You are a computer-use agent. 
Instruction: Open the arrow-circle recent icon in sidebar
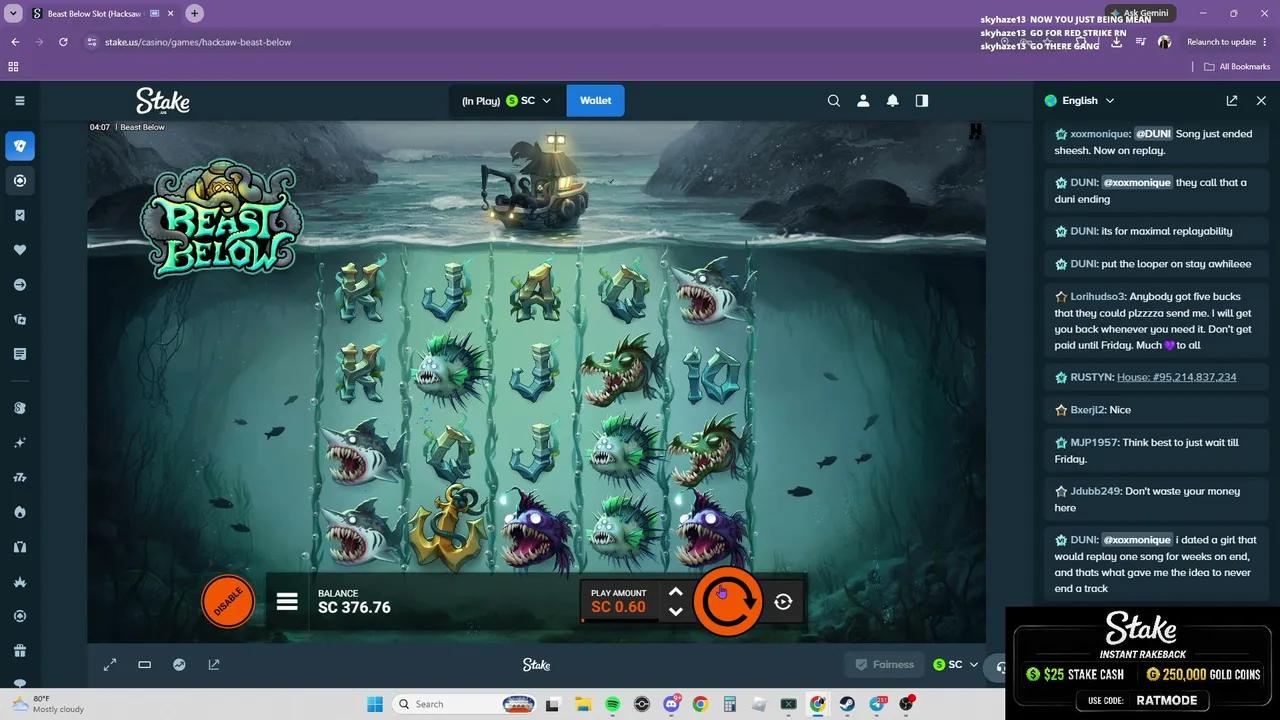tap(20, 285)
